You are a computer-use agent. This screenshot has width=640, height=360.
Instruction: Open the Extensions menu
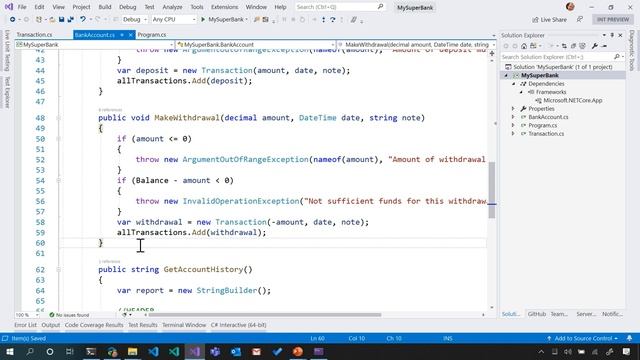click(224, 7)
